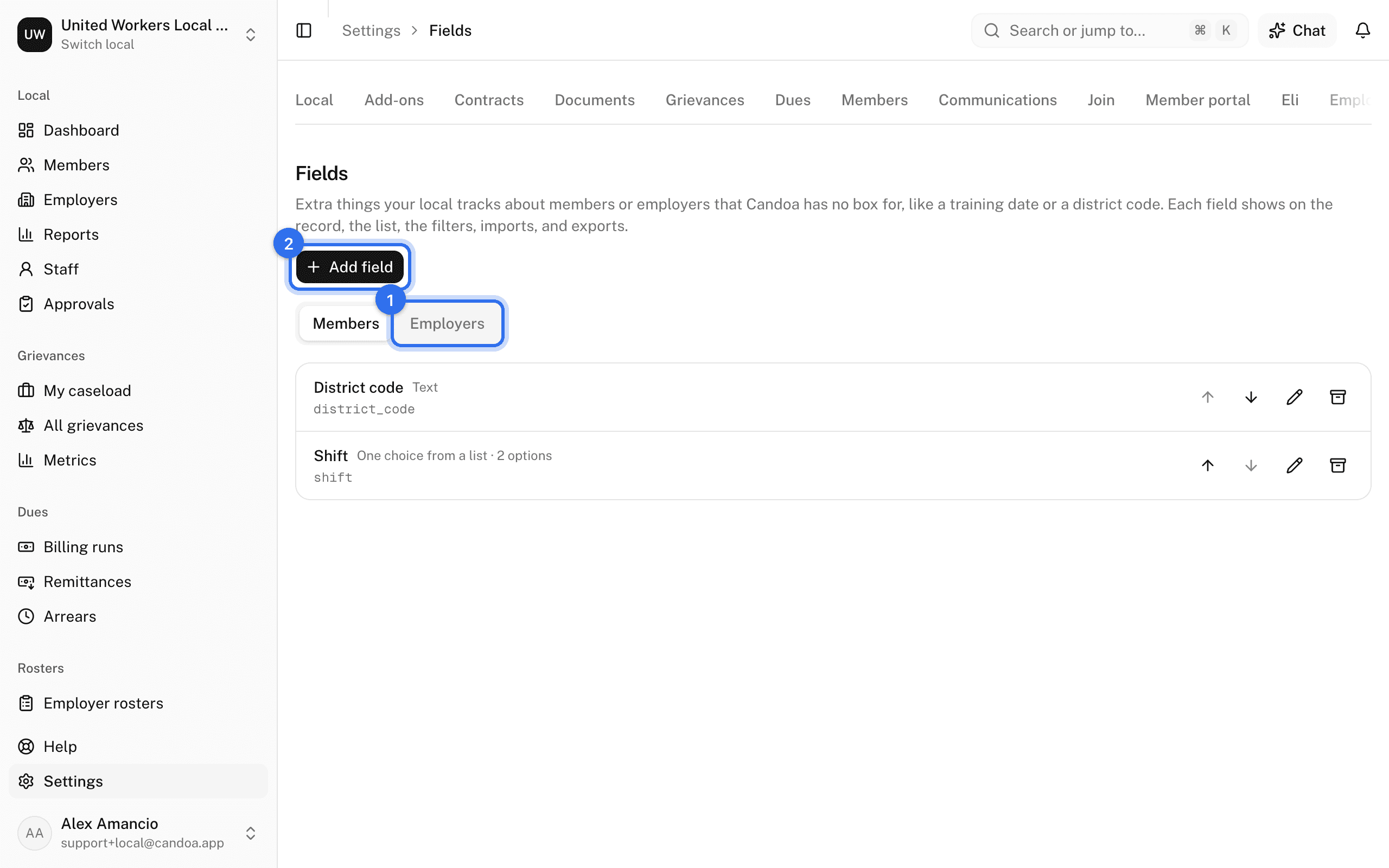Move Shift field down
Screen dimensions: 1389x868
pos(1251,465)
